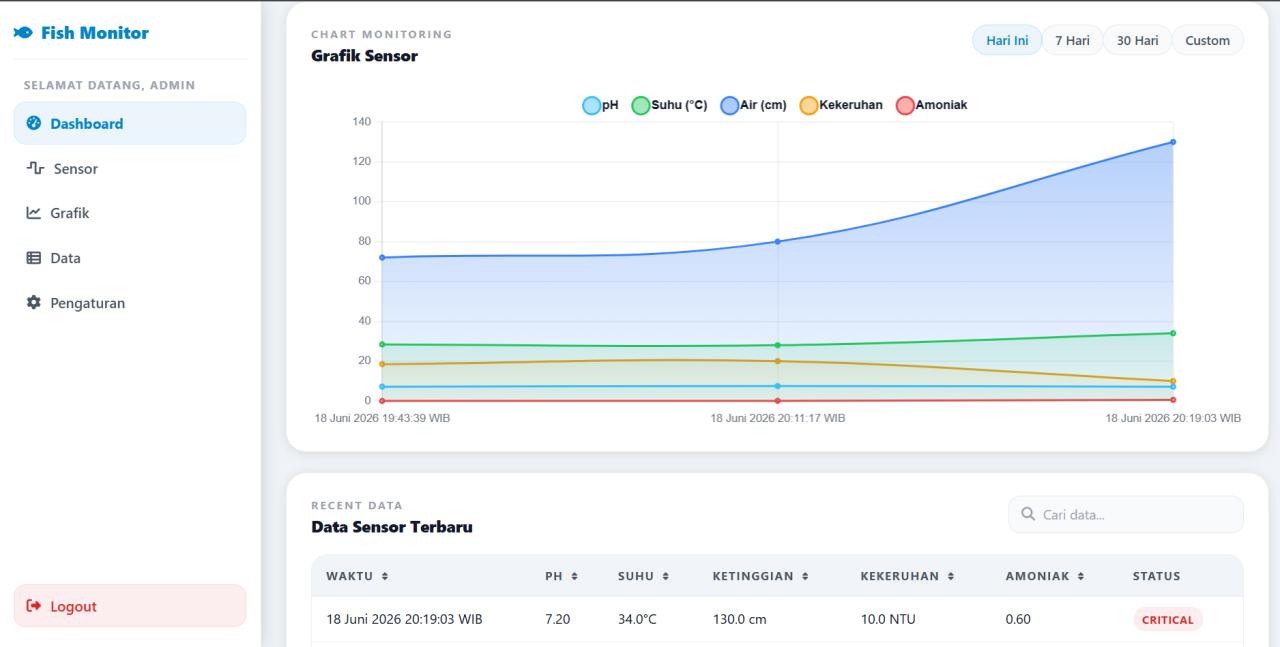This screenshot has height=647, width=1280.
Task: Sort table by KETINGGIAN column
Action: pyautogui.click(x=760, y=576)
